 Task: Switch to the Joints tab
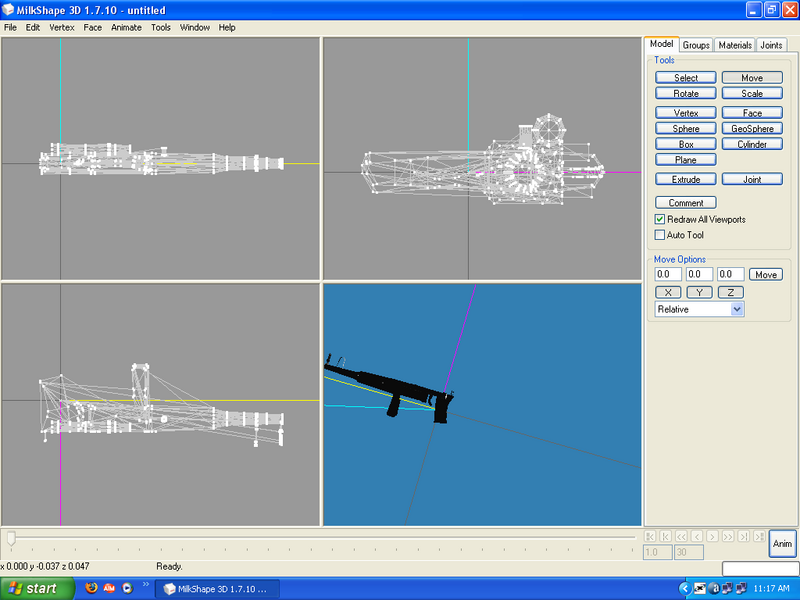771,45
